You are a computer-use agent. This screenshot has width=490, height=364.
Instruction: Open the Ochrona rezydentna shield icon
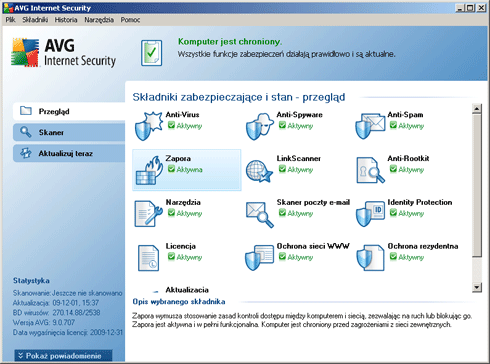coord(370,258)
